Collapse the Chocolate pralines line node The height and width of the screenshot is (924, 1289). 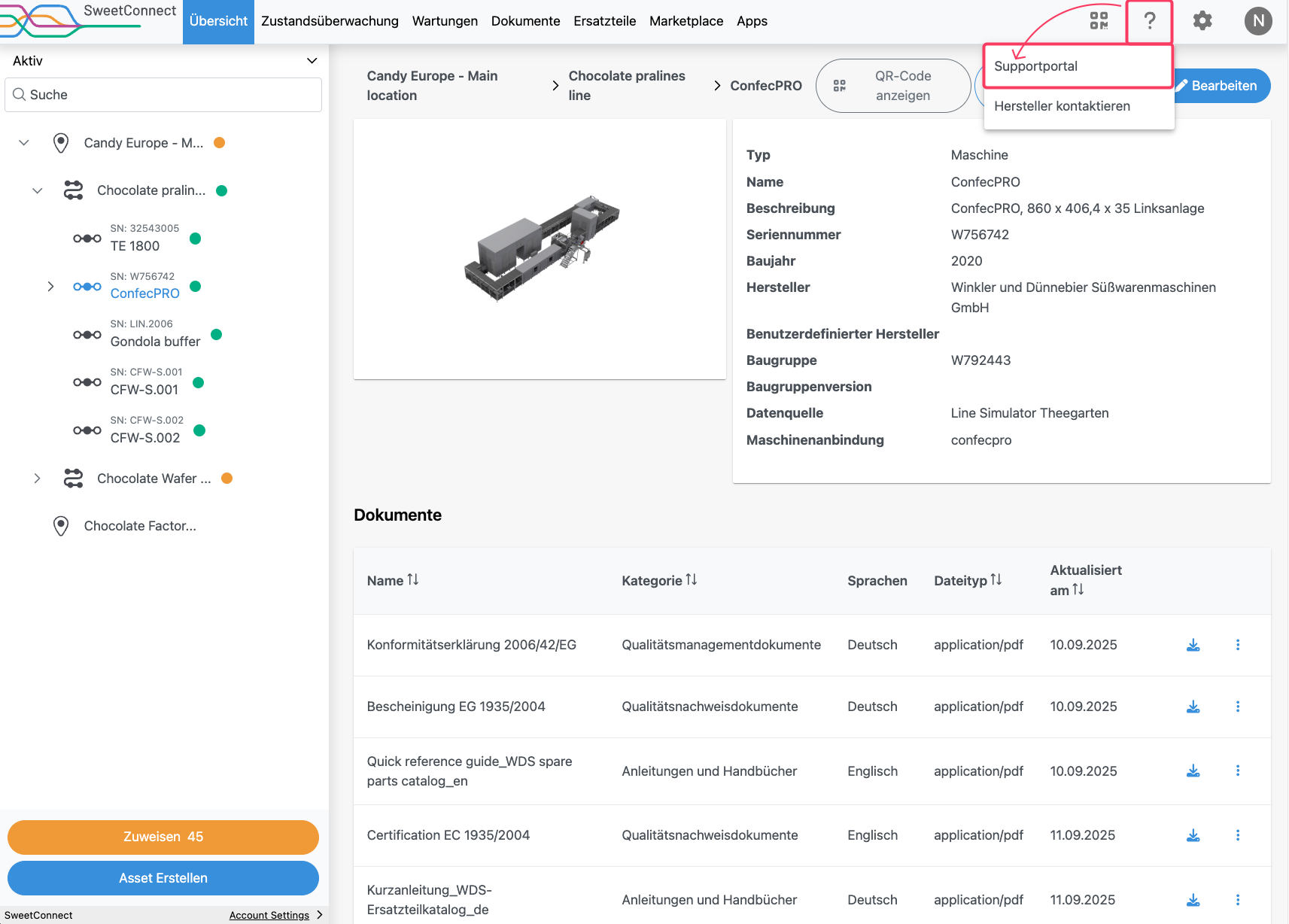pyautogui.click(x=37, y=190)
